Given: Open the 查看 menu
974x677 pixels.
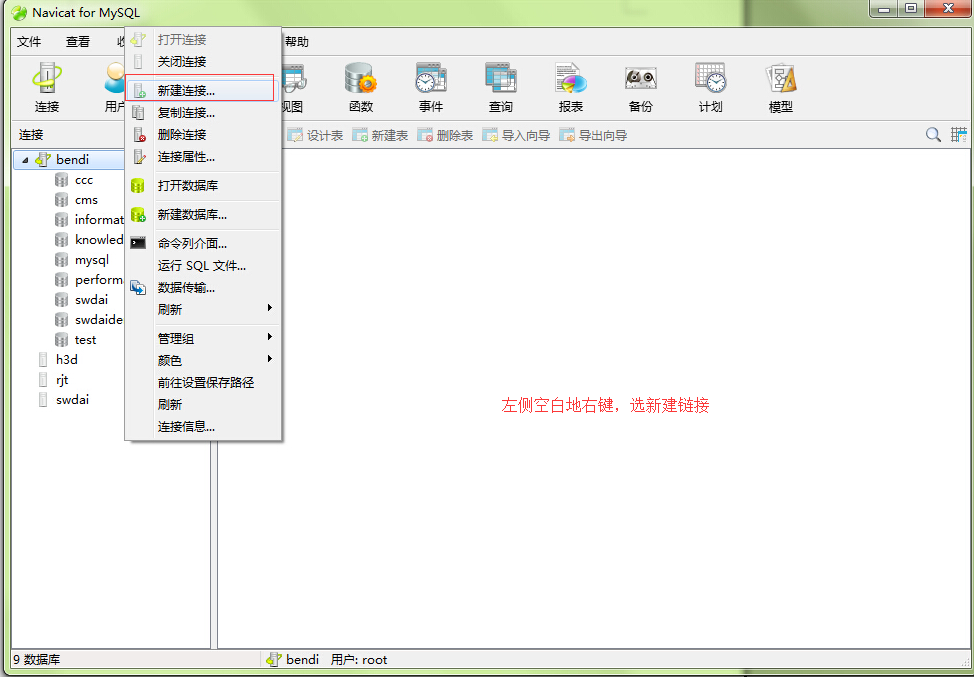Looking at the screenshot, I should pyautogui.click(x=78, y=42).
